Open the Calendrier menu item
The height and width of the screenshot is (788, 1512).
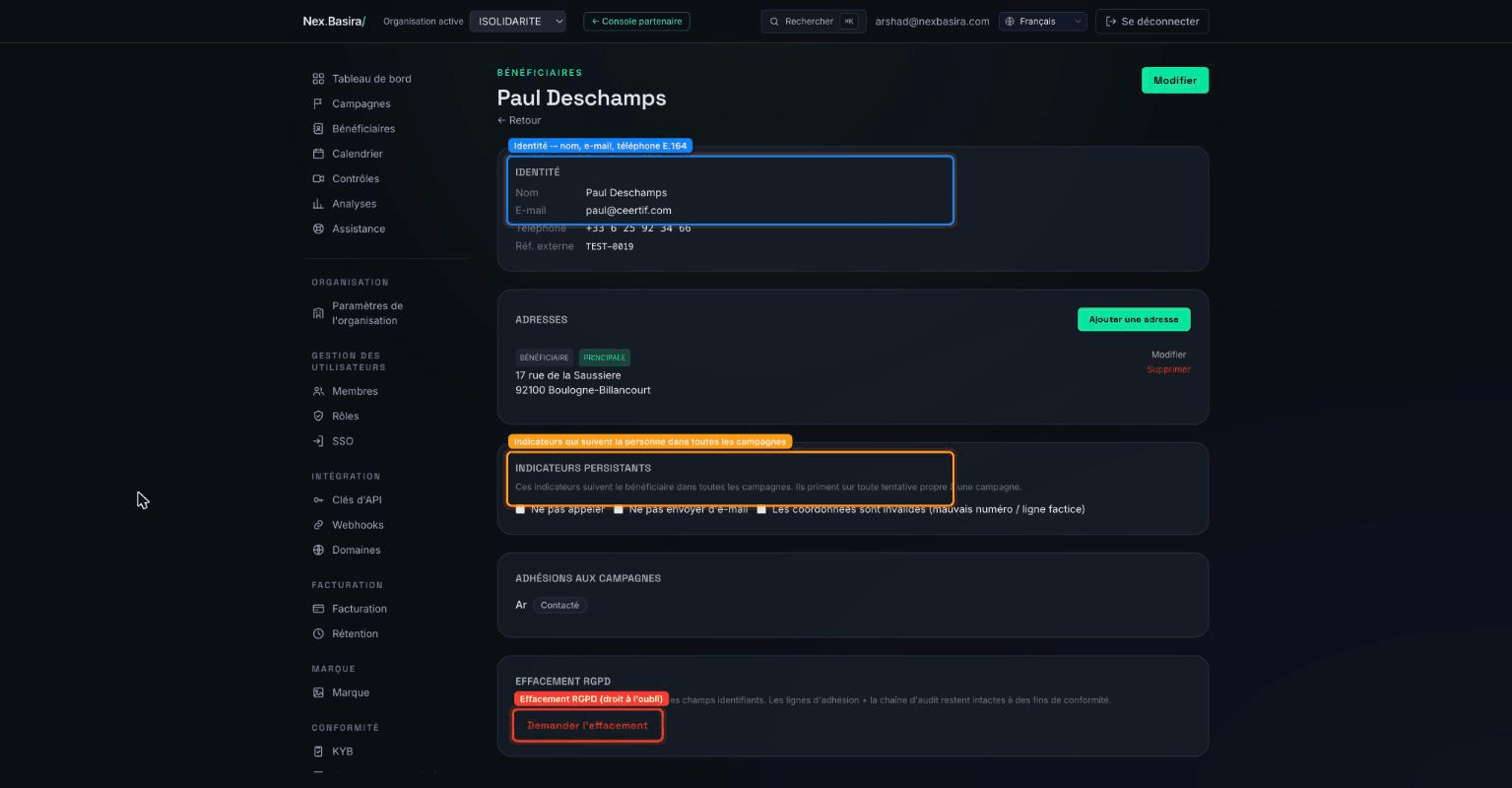click(x=358, y=154)
